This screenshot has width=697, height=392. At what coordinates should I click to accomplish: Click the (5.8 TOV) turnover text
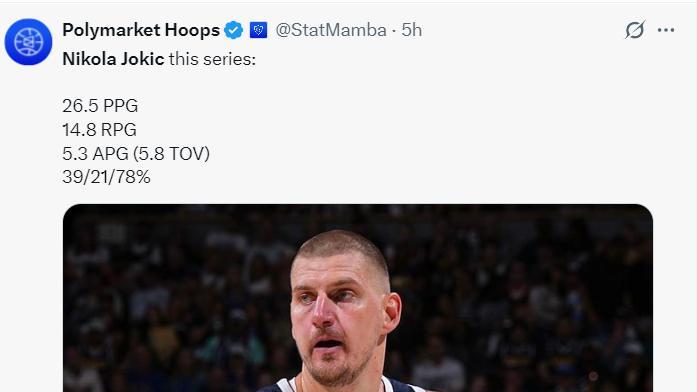tap(171, 154)
